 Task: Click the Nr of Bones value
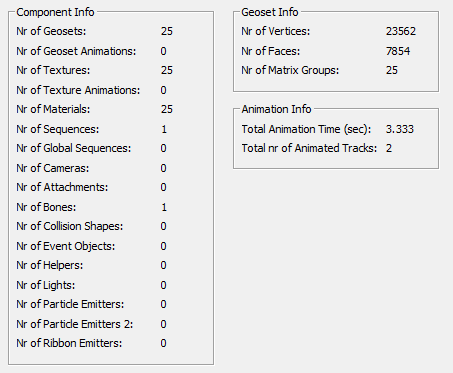[x=164, y=207]
